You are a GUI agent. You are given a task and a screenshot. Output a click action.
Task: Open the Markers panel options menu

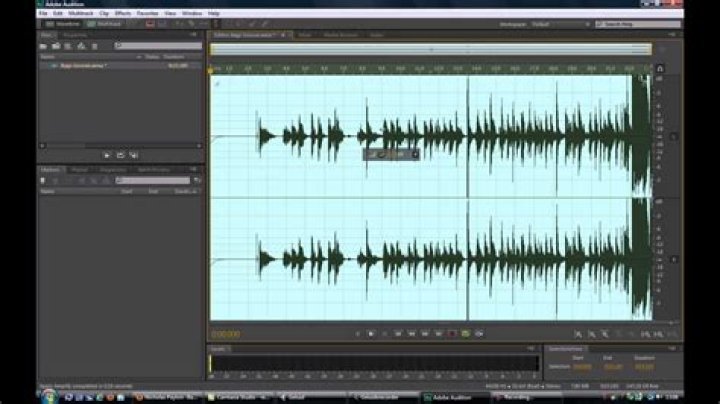point(193,170)
